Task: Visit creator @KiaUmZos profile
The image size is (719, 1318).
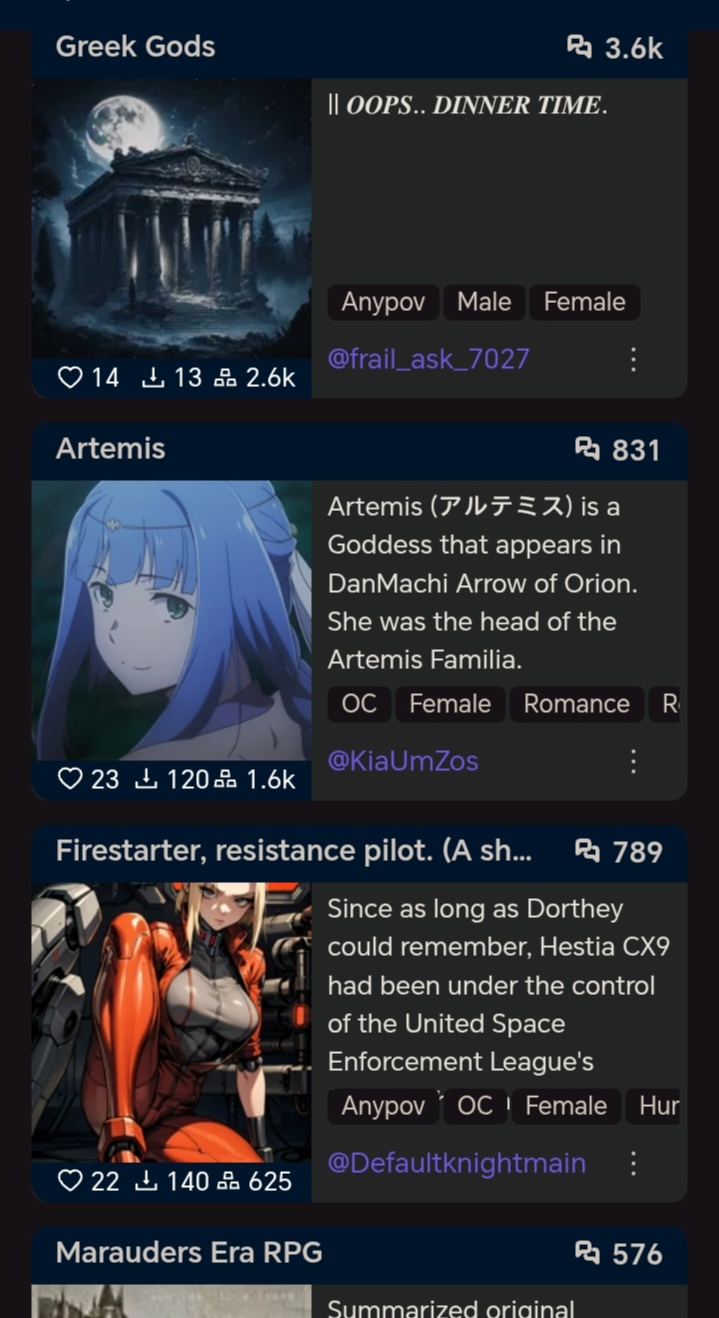Action: (403, 761)
